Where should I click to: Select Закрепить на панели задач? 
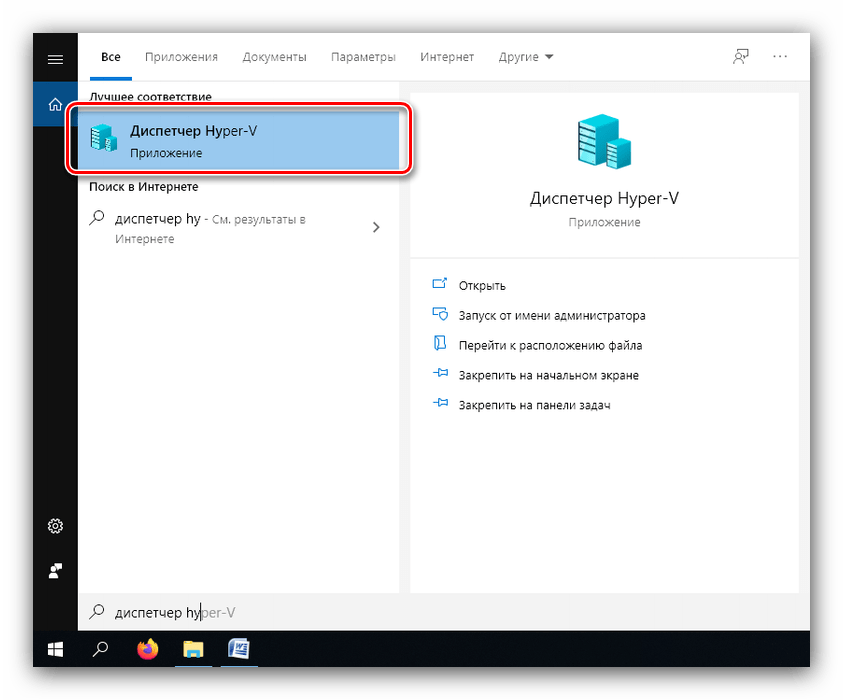coord(534,405)
